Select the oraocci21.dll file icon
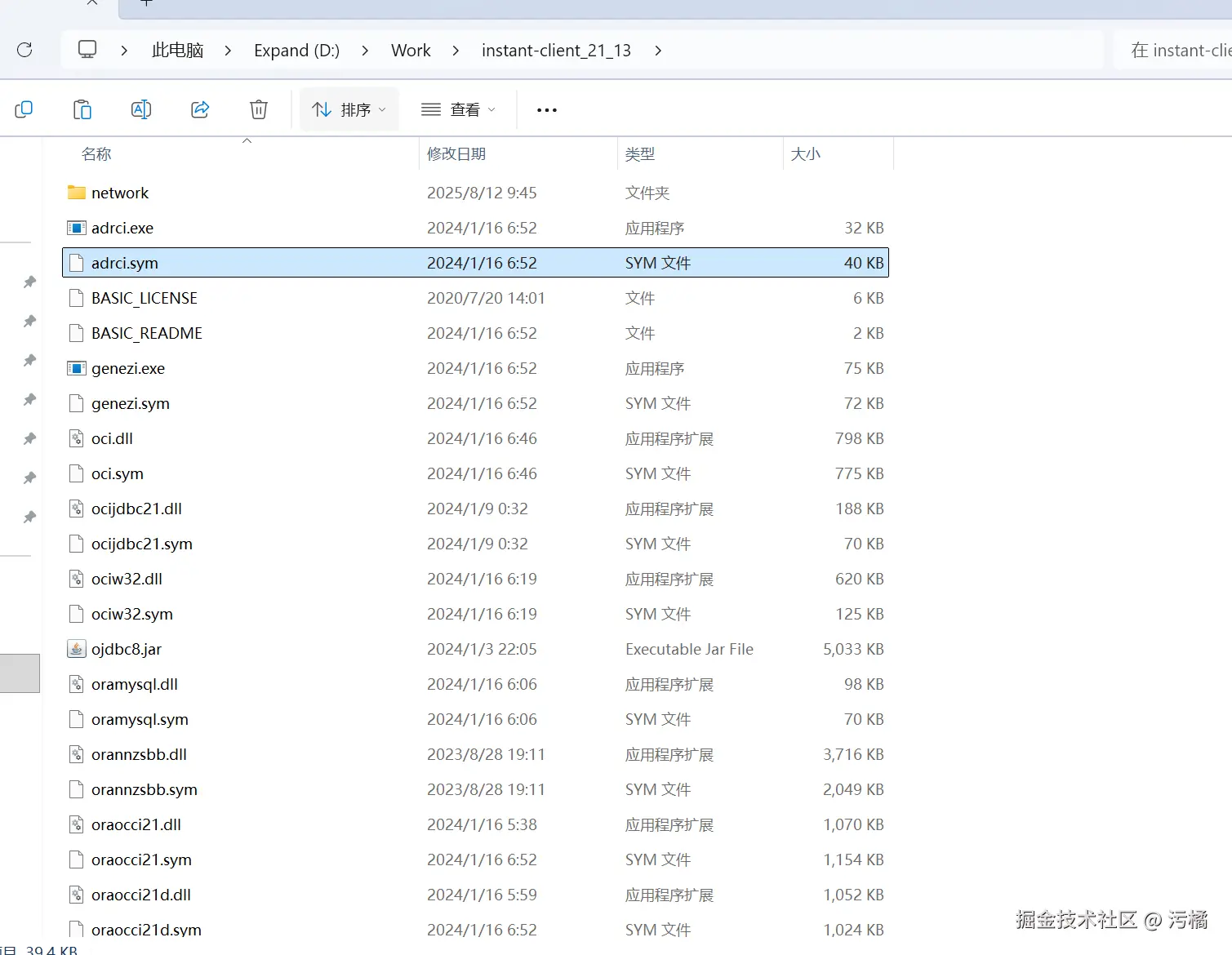 click(x=77, y=824)
